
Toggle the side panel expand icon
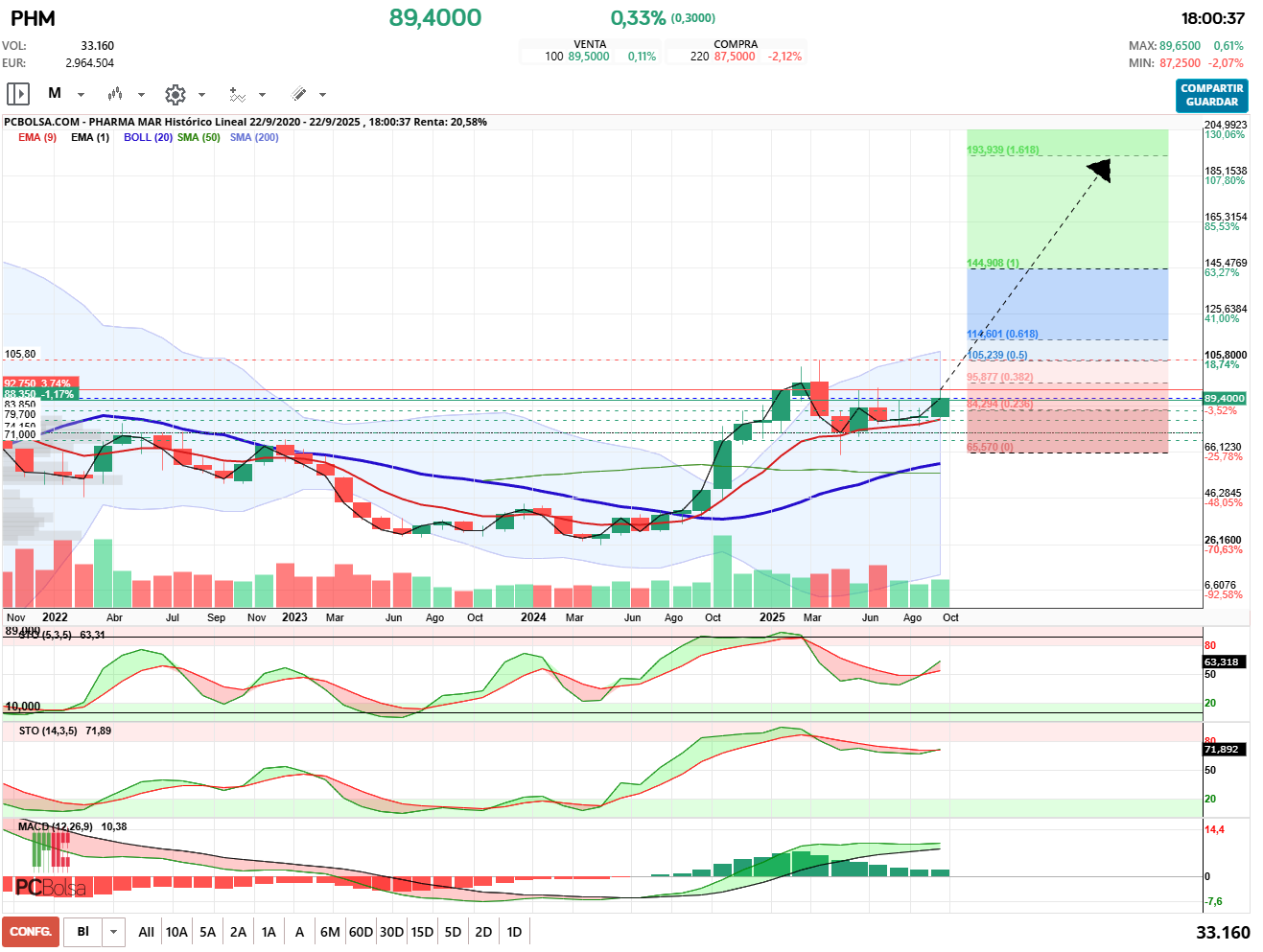[18, 94]
